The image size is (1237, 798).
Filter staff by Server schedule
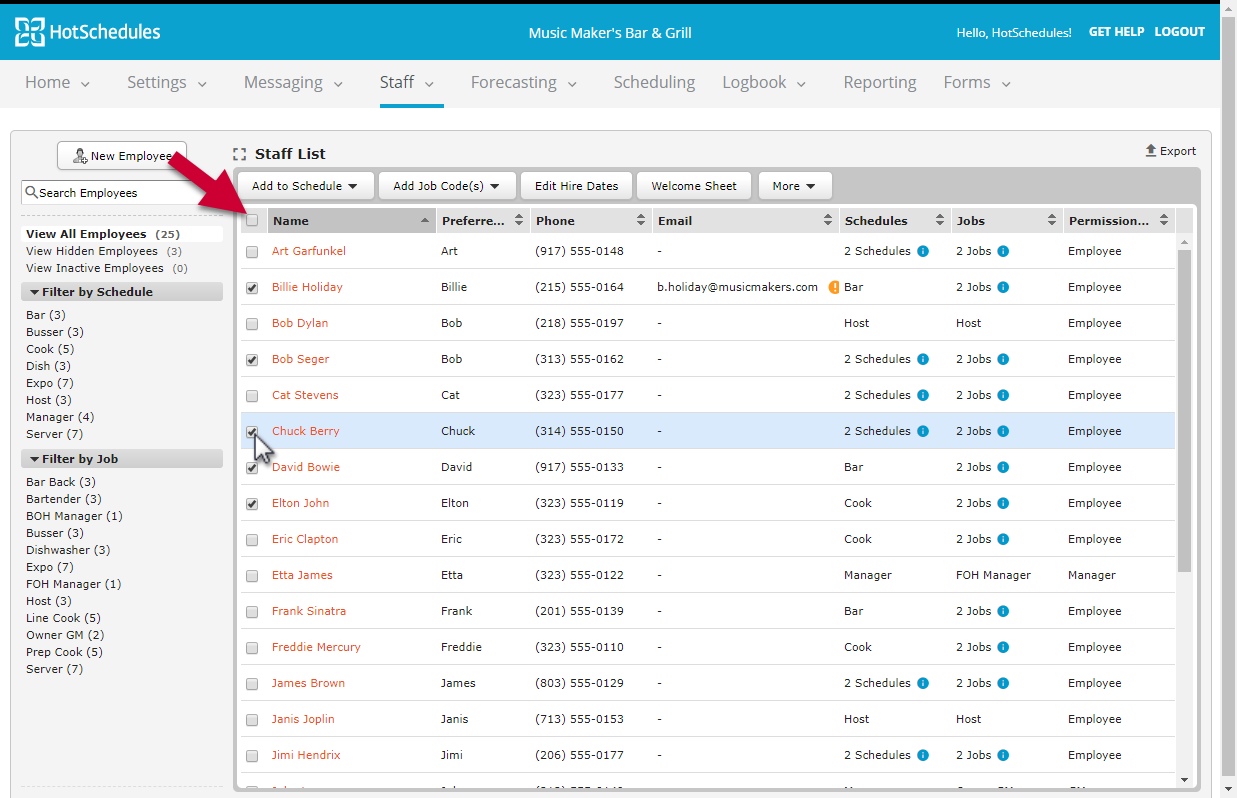point(54,434)
